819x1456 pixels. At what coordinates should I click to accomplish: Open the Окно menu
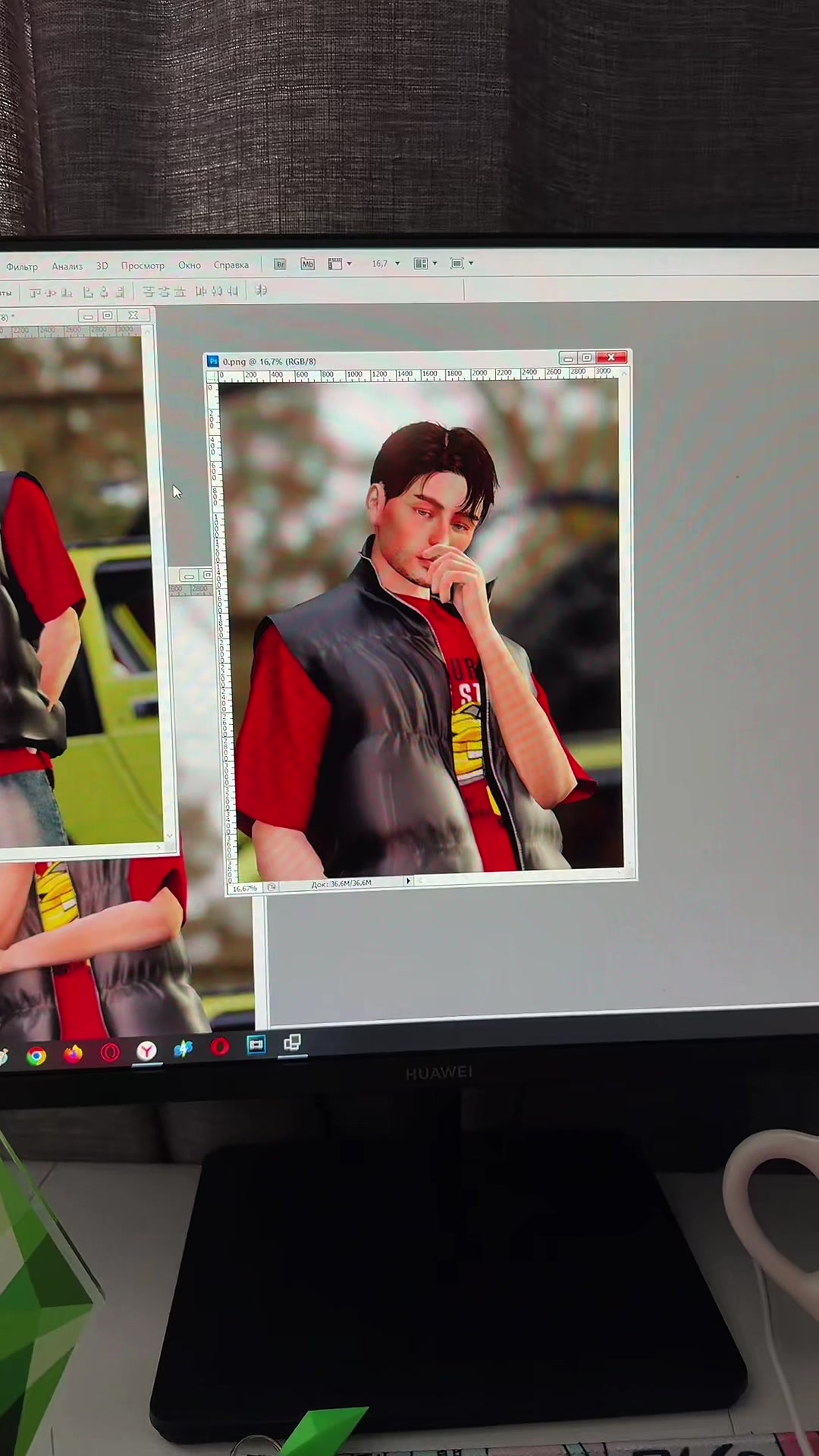(x=190, y=265)
